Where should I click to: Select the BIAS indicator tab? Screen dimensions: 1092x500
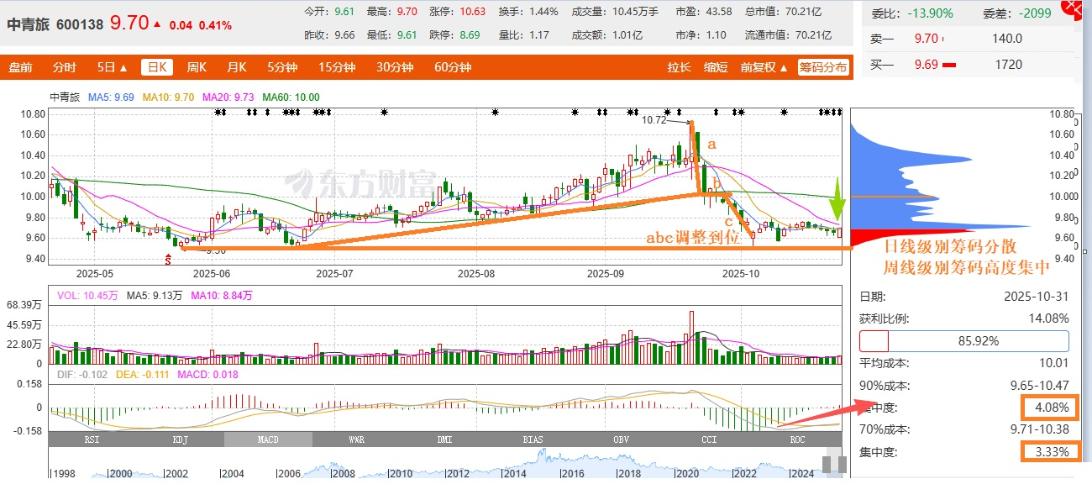click(532, 439)
